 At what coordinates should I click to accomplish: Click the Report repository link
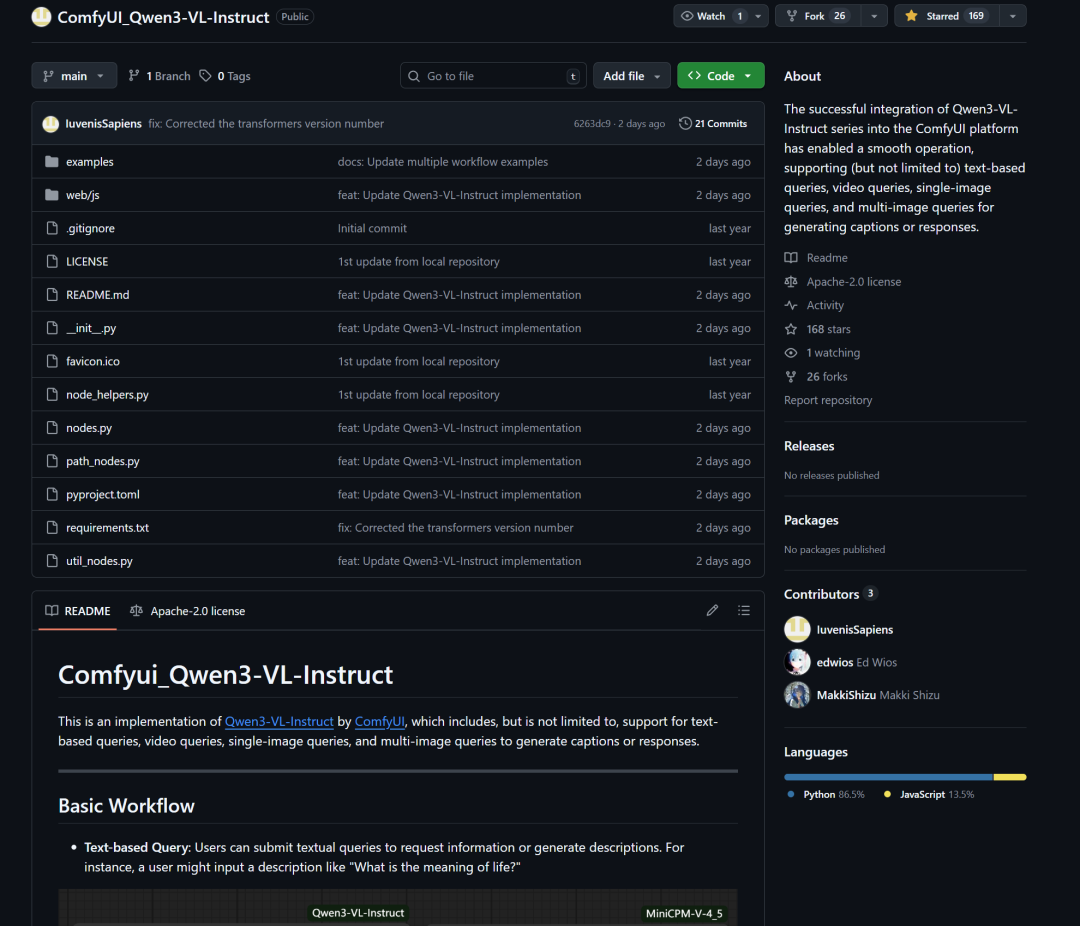(x=828, y=400)
